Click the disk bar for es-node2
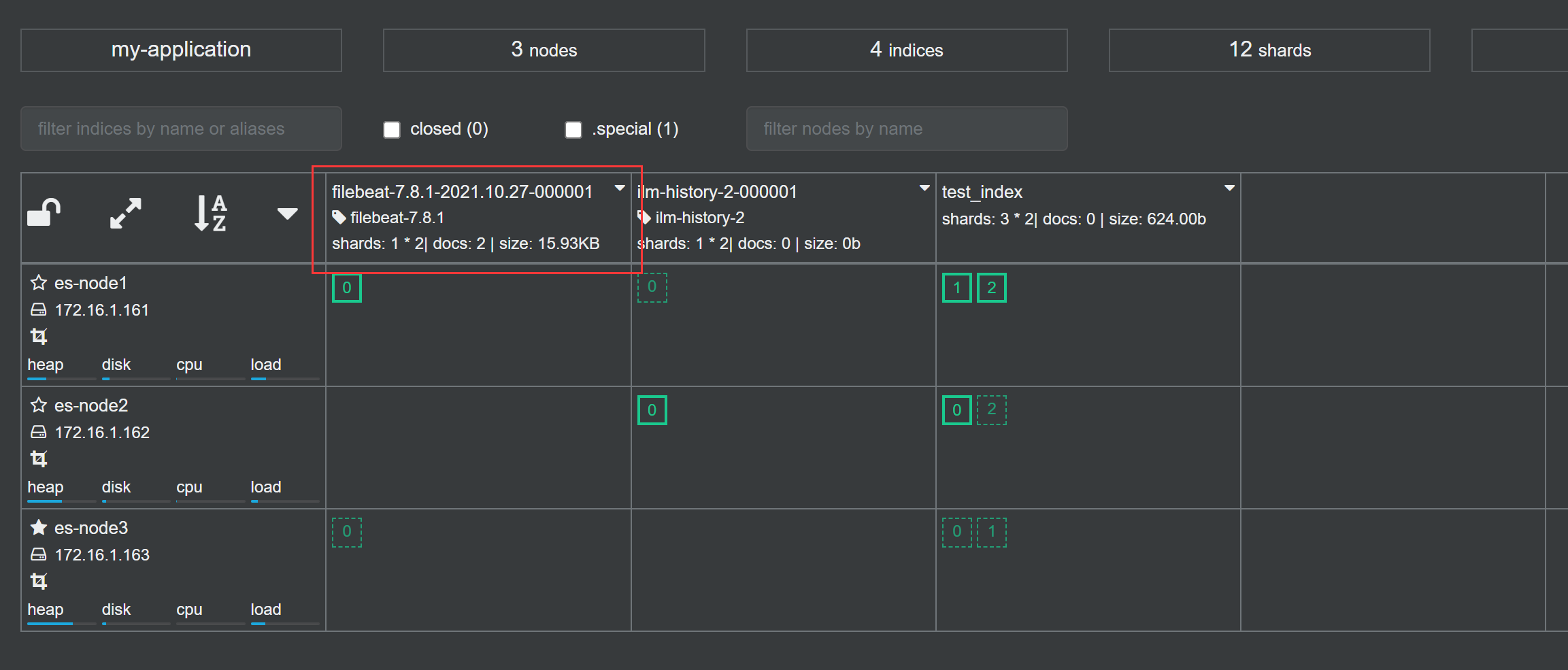 (x=136, y=501)
